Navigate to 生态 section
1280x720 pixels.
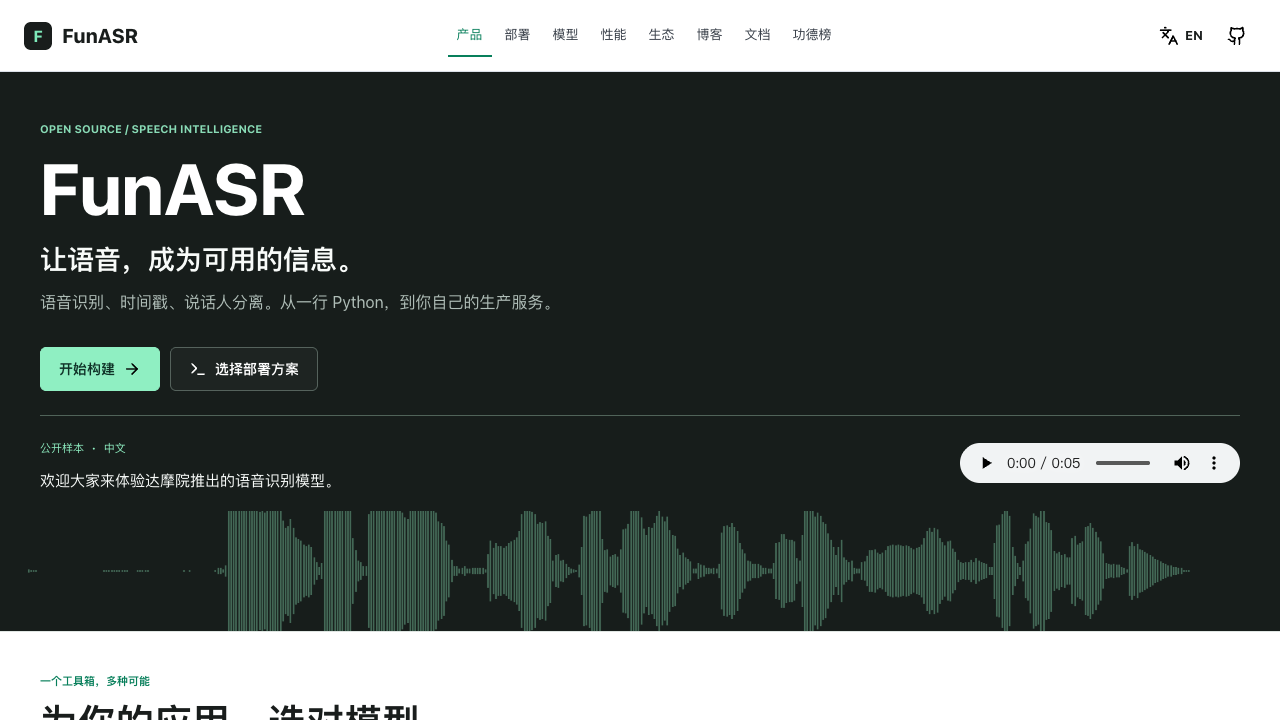click(x=662, y=35)
